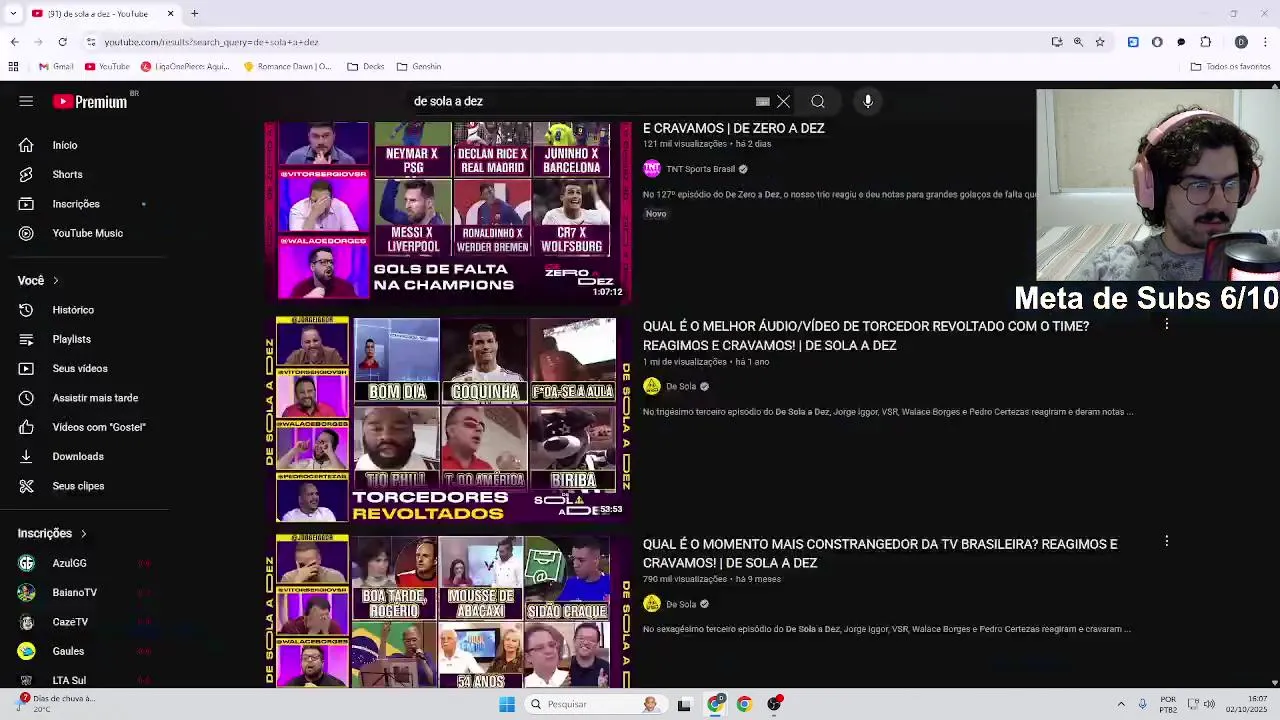Open E CRAVAMOS DE ZERO A DEZ title
This screenshot has width=1280, height=720.
pyautogui.click(x=734, y=128)
